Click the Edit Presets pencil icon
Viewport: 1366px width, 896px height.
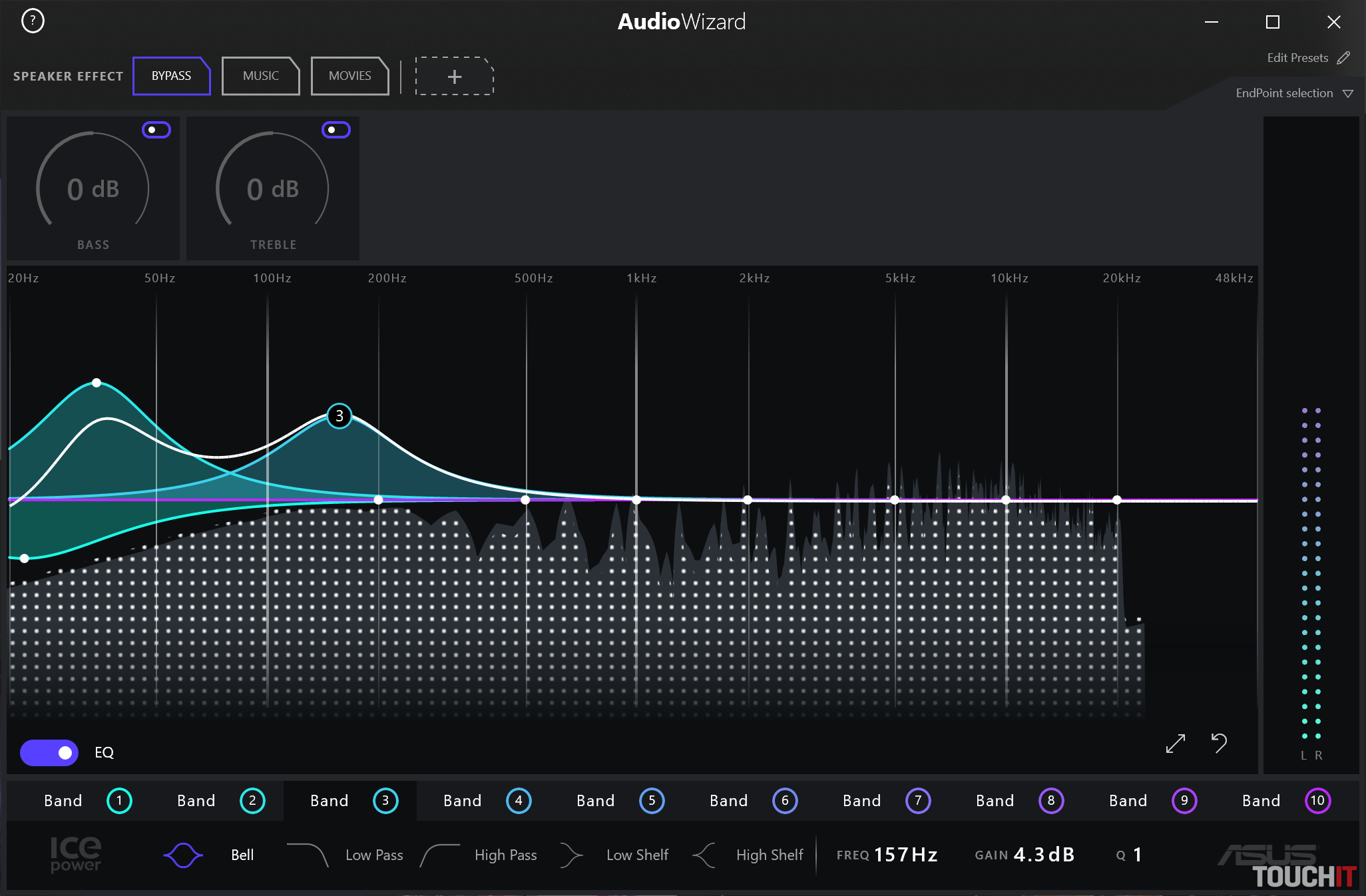tap(1343, 58)
